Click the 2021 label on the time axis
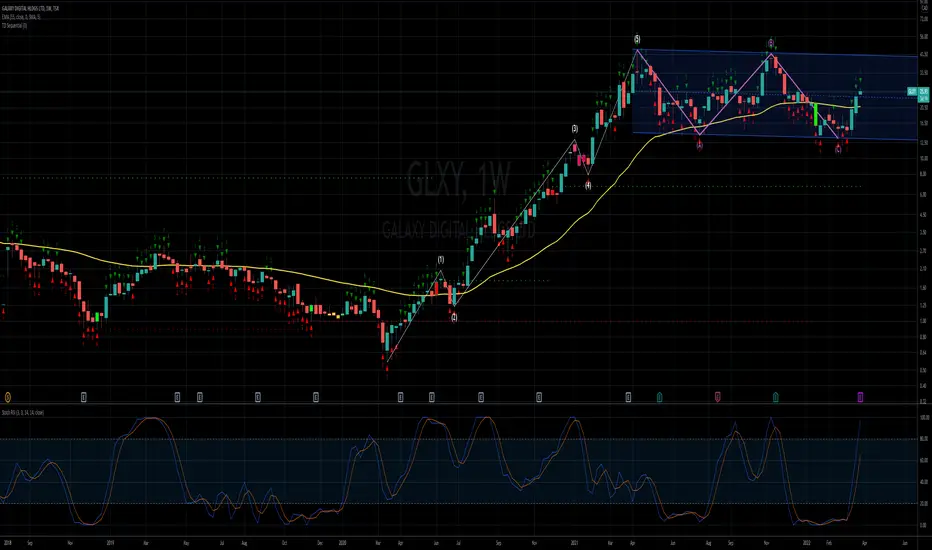932x550 pixels. pyautogui.click(x=574, y=543)
